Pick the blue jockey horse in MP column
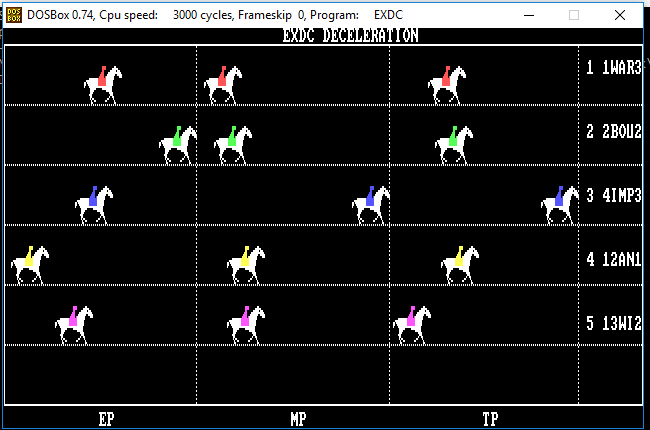This screenshot has width=650, height=430. (371, 205)
